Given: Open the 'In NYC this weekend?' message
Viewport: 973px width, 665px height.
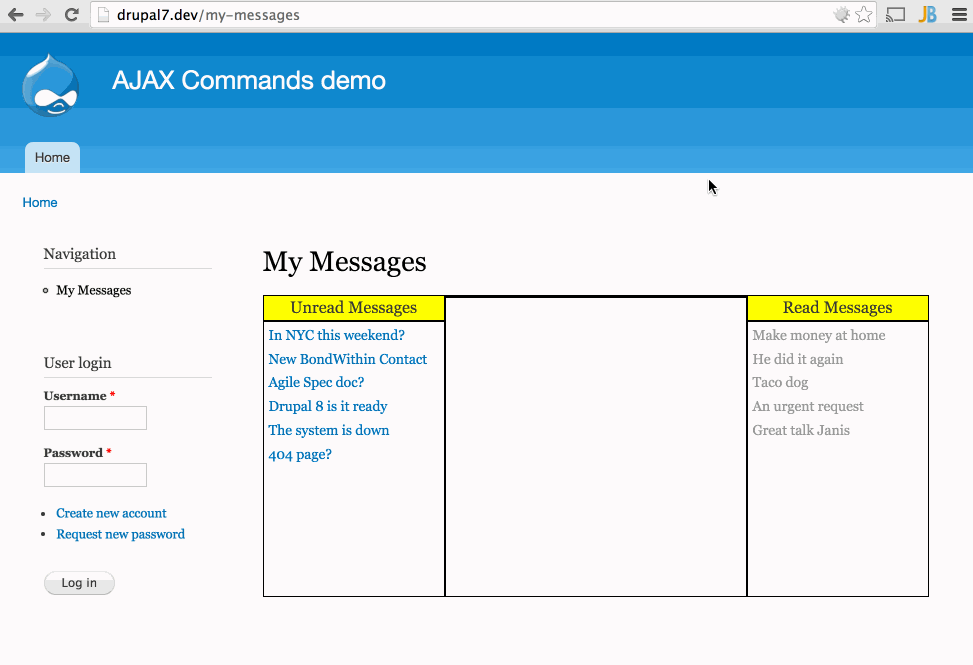Looking at the screenshot, I should click(x=336, y=334).
